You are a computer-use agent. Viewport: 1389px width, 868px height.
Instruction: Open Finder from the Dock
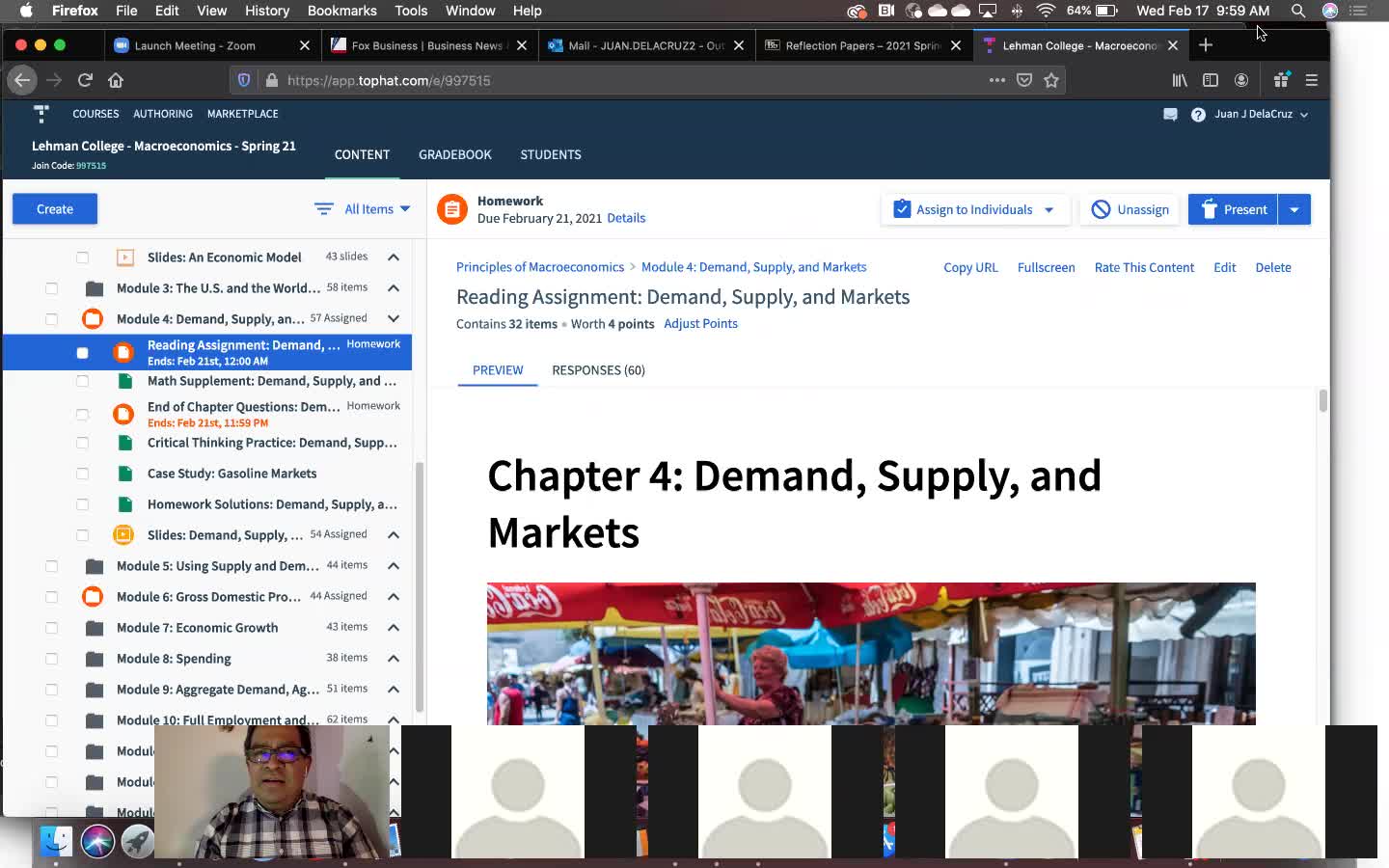click(x=56, y=841)
